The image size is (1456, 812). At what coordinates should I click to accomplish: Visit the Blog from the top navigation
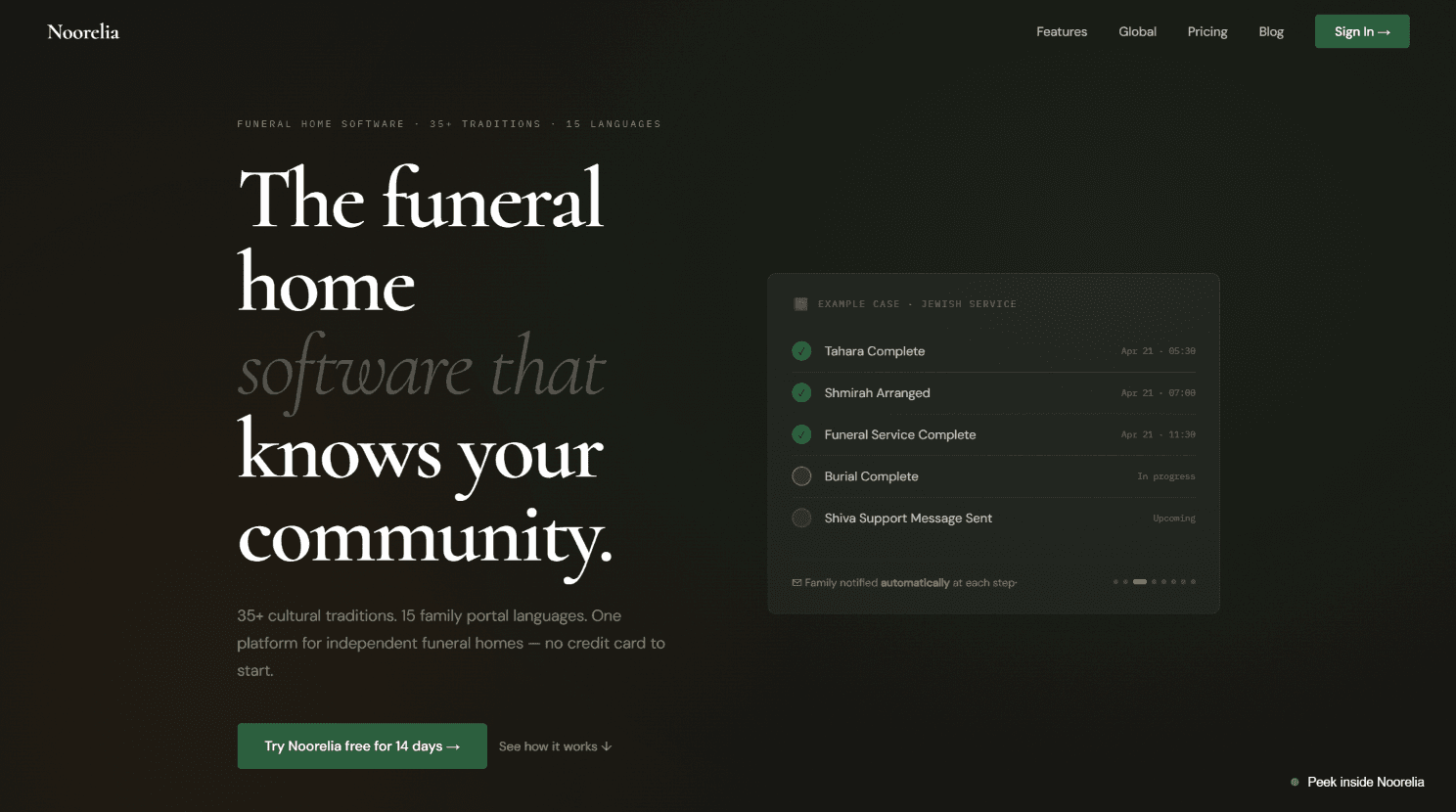click(x=1271, y=31)
